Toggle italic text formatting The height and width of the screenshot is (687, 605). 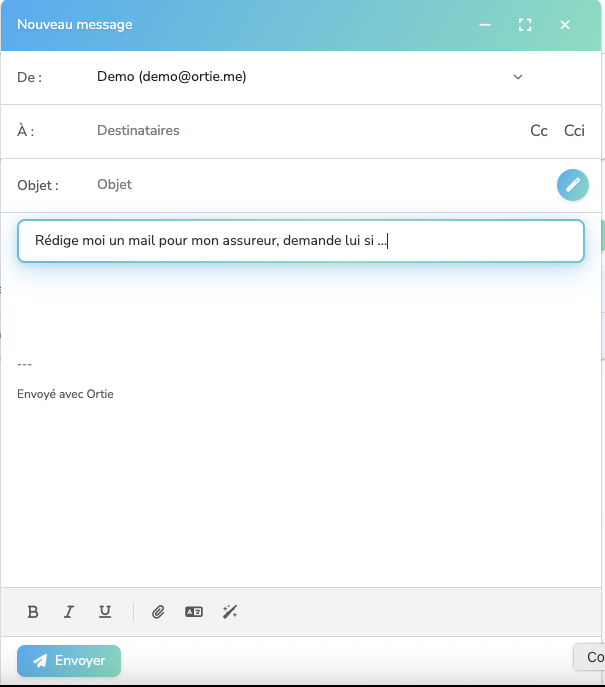69,612
